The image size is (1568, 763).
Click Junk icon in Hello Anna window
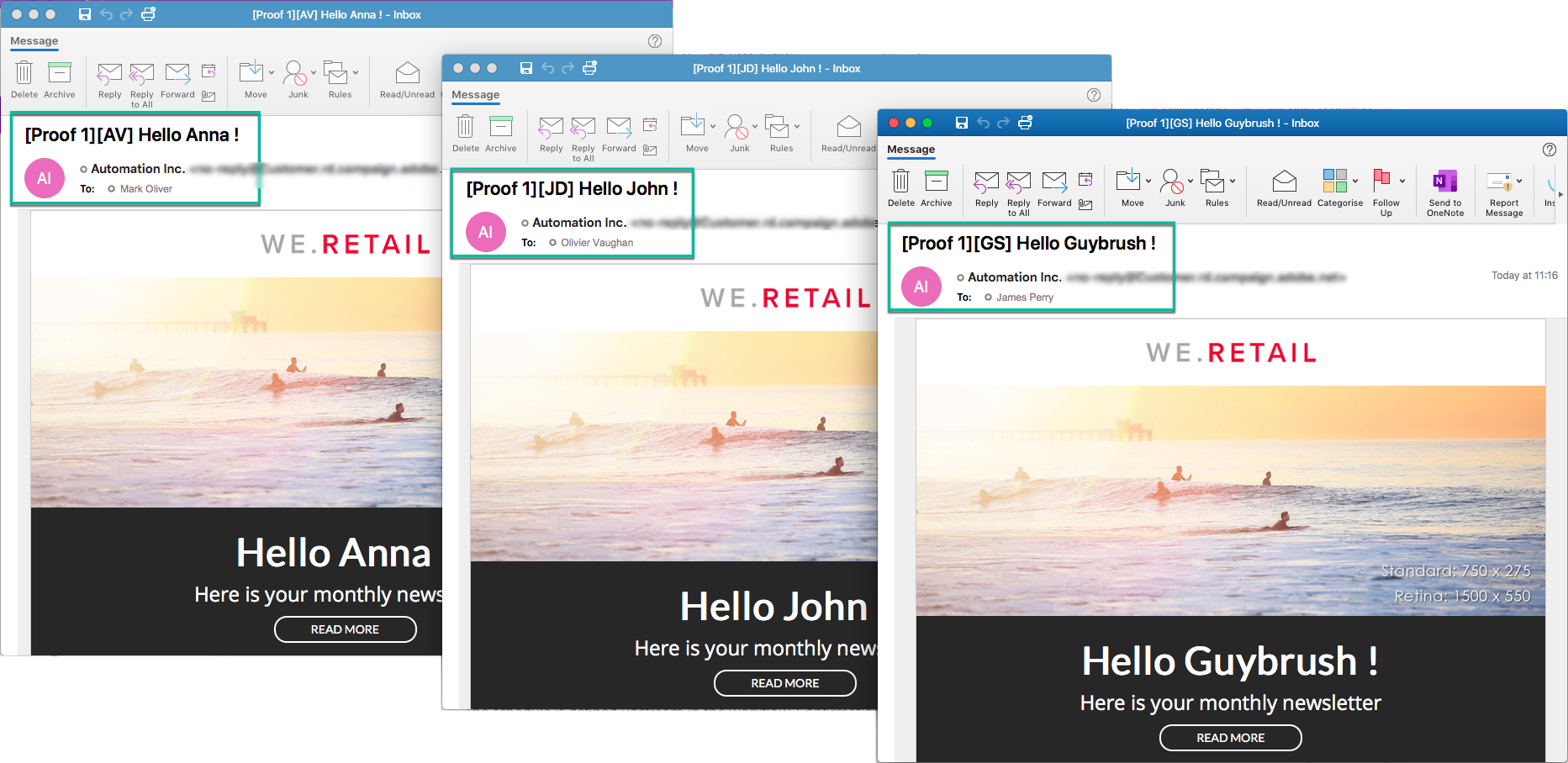tap(294, 73)
